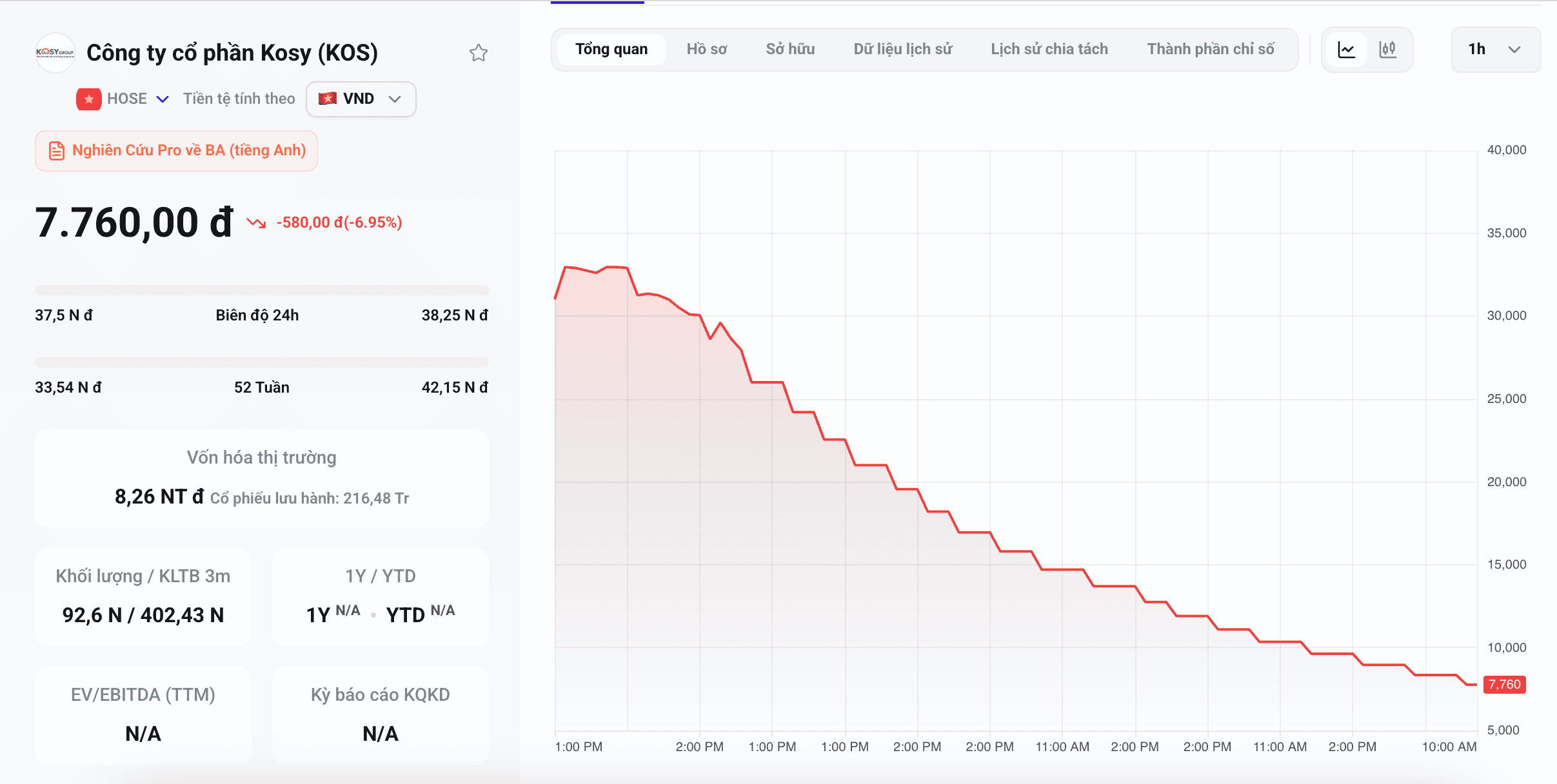The width and height of the screenshot is (1557, 784).
Task: Click the Khối lượng / KLTB 3m card
Action: [143, 597]
